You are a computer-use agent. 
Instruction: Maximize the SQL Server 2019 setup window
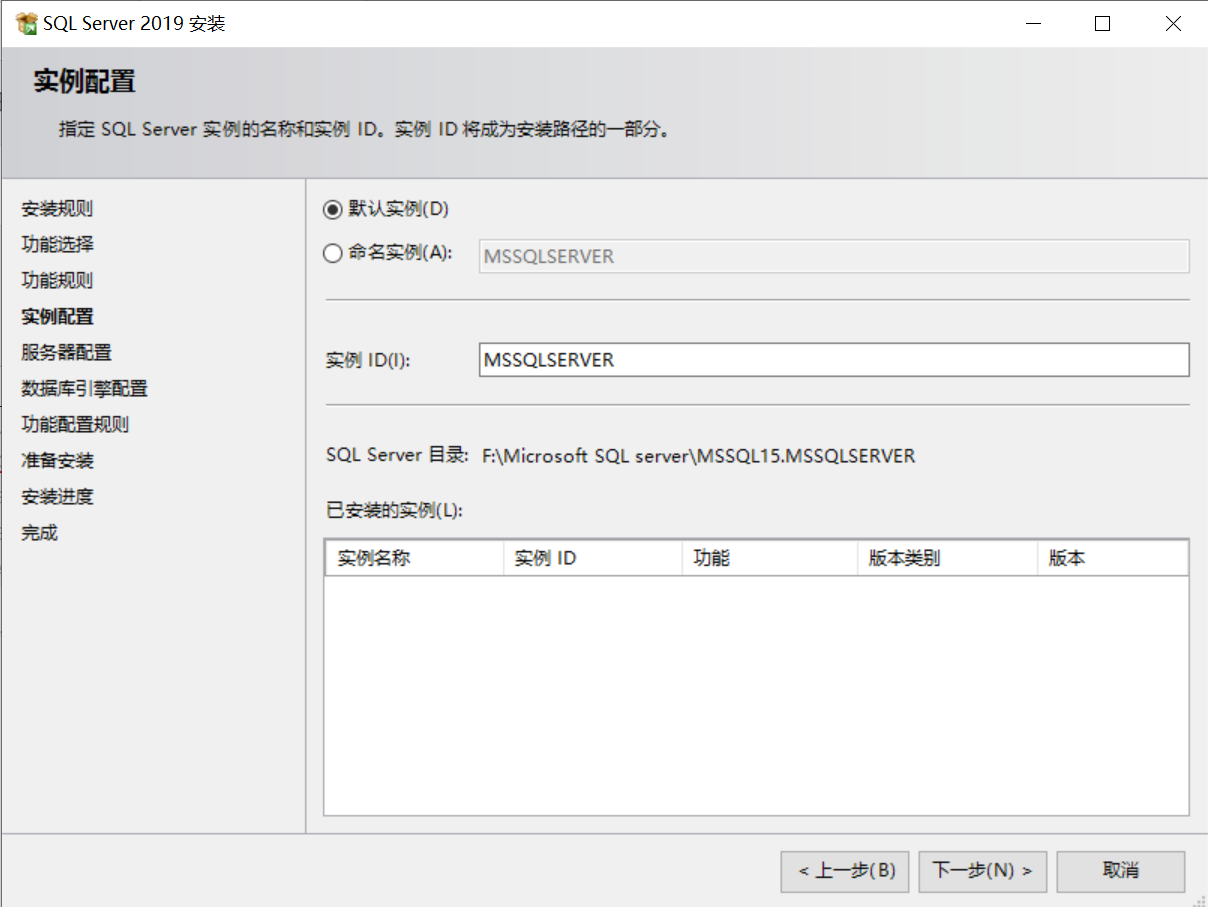[x=1102, y=24]
